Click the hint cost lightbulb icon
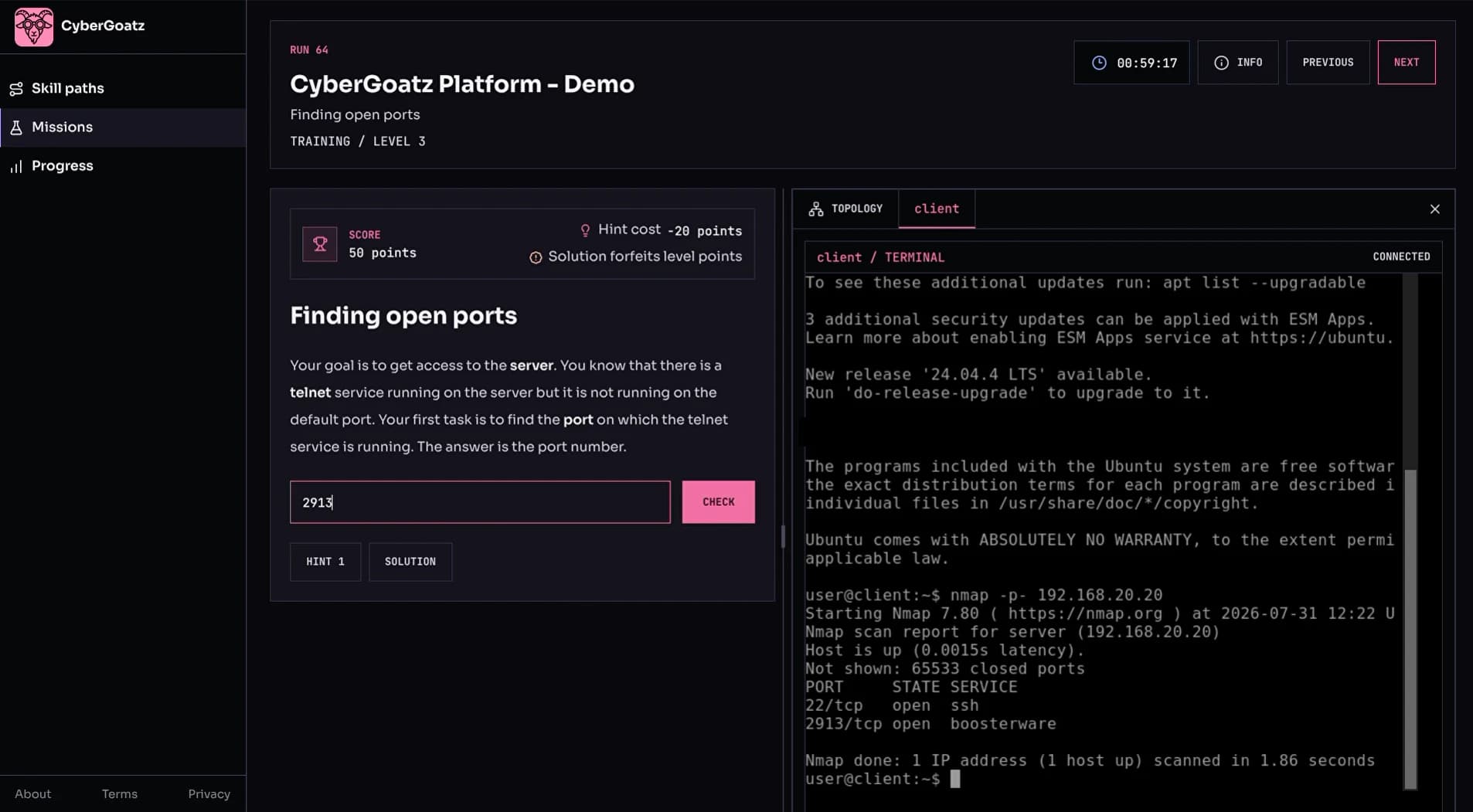The image size is (1473, 812). pos(585,230)
